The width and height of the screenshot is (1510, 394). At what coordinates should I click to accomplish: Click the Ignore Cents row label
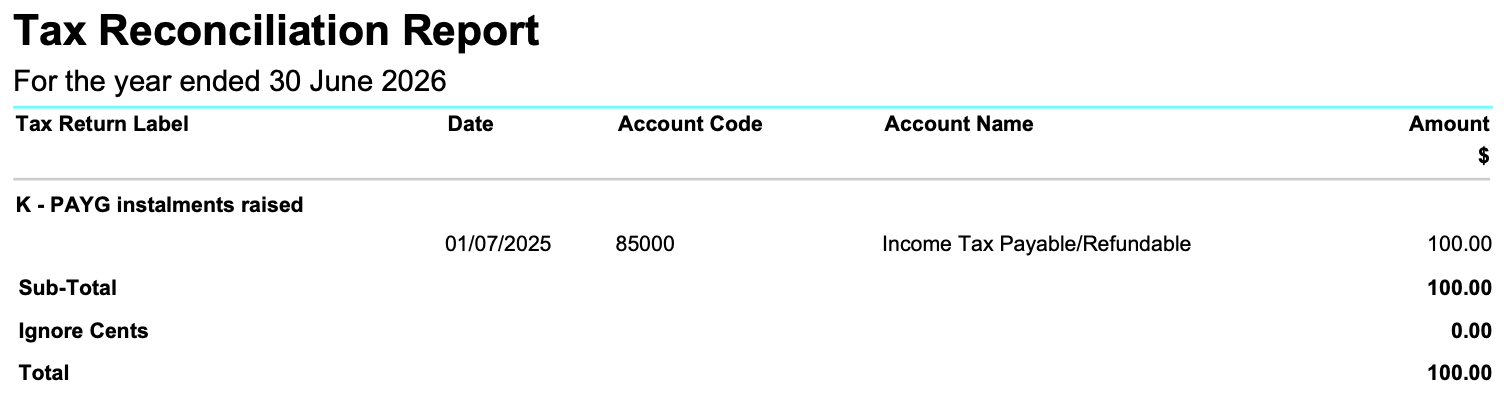[83, 331]
